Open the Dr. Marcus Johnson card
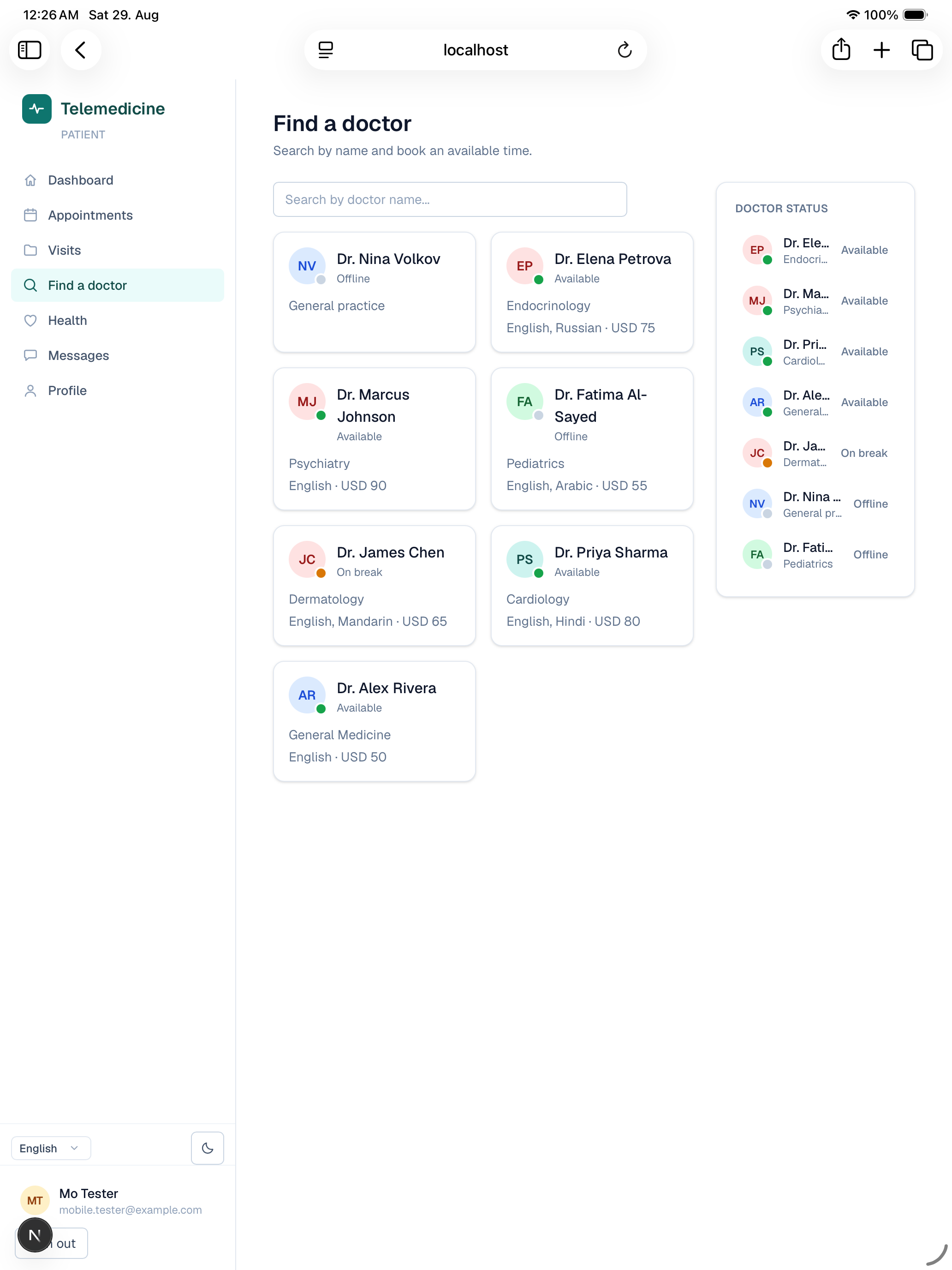The height and width of the screenshot is (1270, 952). point(374,439)
